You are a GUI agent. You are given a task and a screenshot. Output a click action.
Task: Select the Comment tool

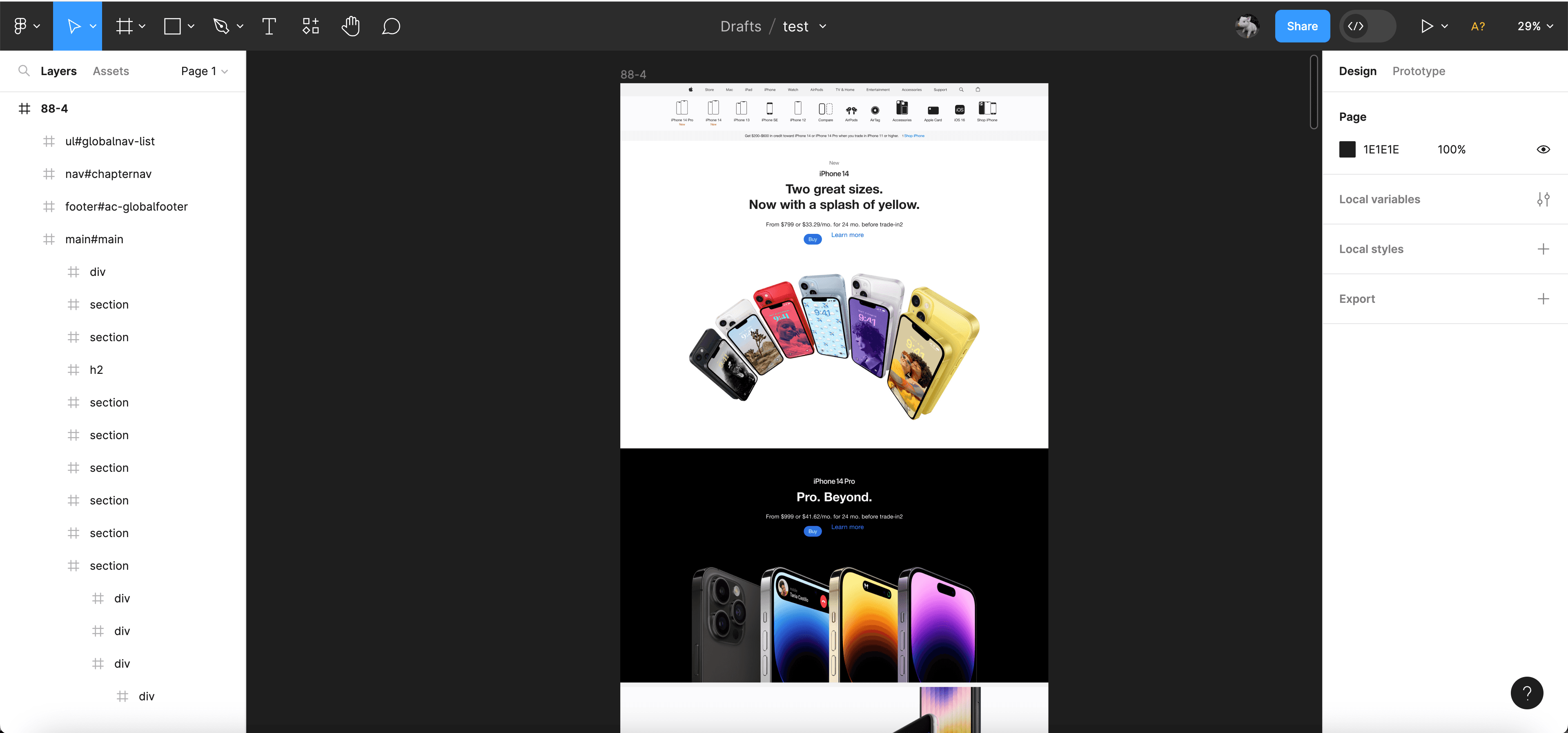pyautogui.click(x=391, y=26)
